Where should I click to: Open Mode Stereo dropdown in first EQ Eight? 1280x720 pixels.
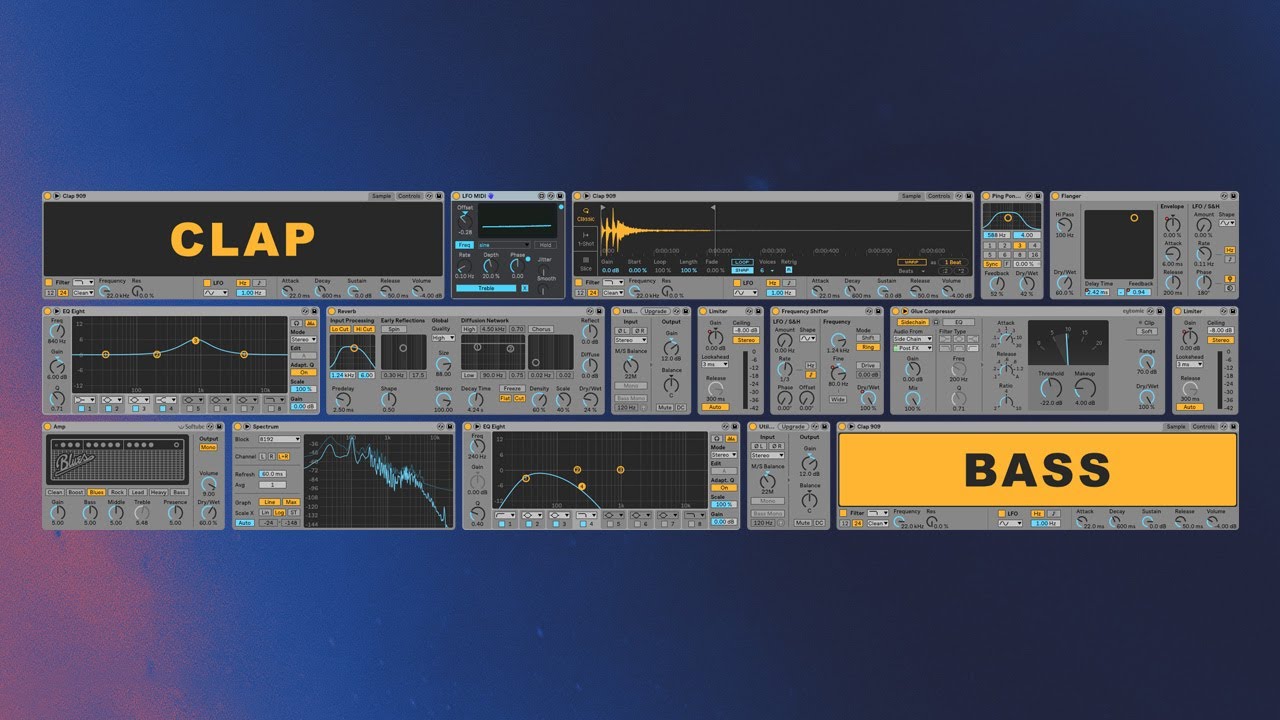(304, 339)
